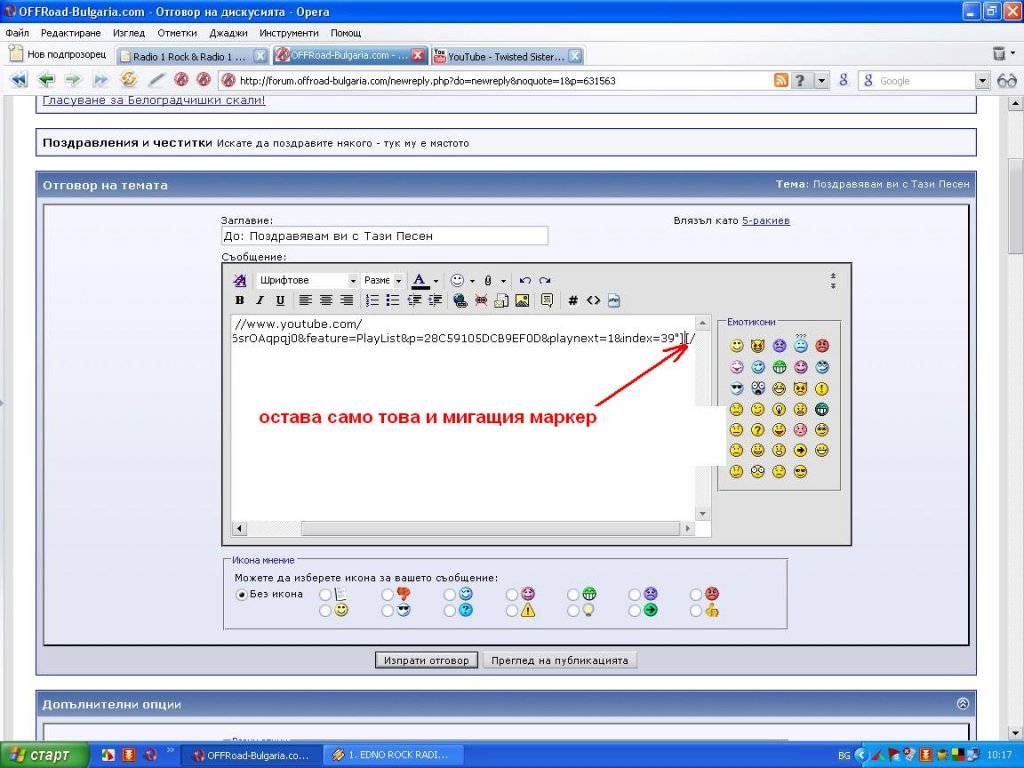Screen dimensions: 1024x768
Task: Wrap selection in CODE tags (#)
Action: pos(573,300)
